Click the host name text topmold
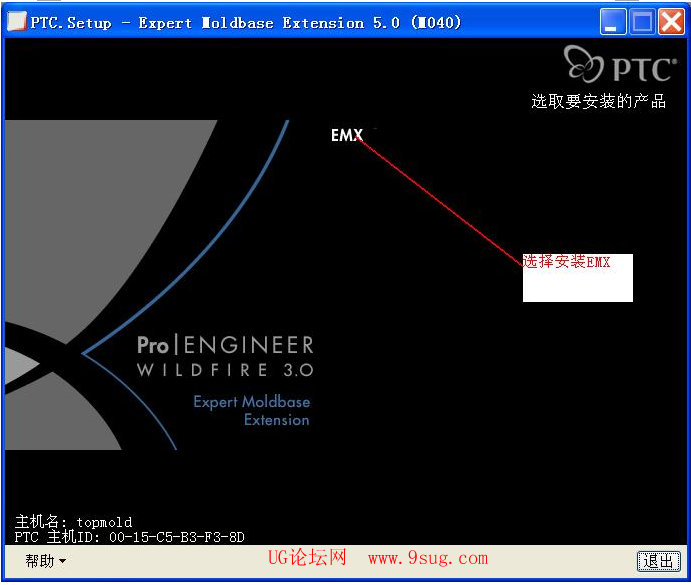The height and width of the screenshot is (585, 691). pos(104,522)
